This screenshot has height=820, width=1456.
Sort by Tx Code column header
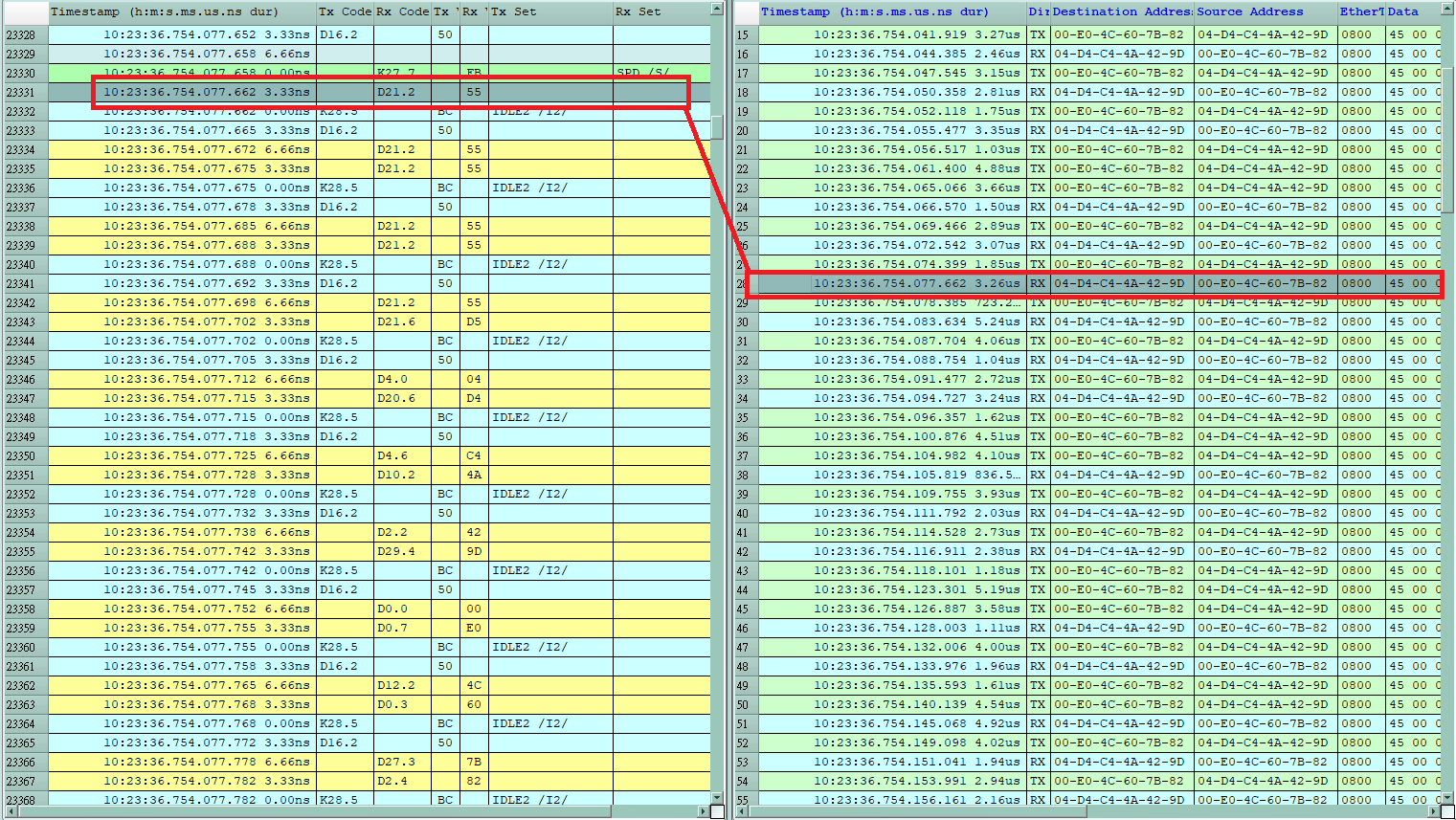coord(345,11)
